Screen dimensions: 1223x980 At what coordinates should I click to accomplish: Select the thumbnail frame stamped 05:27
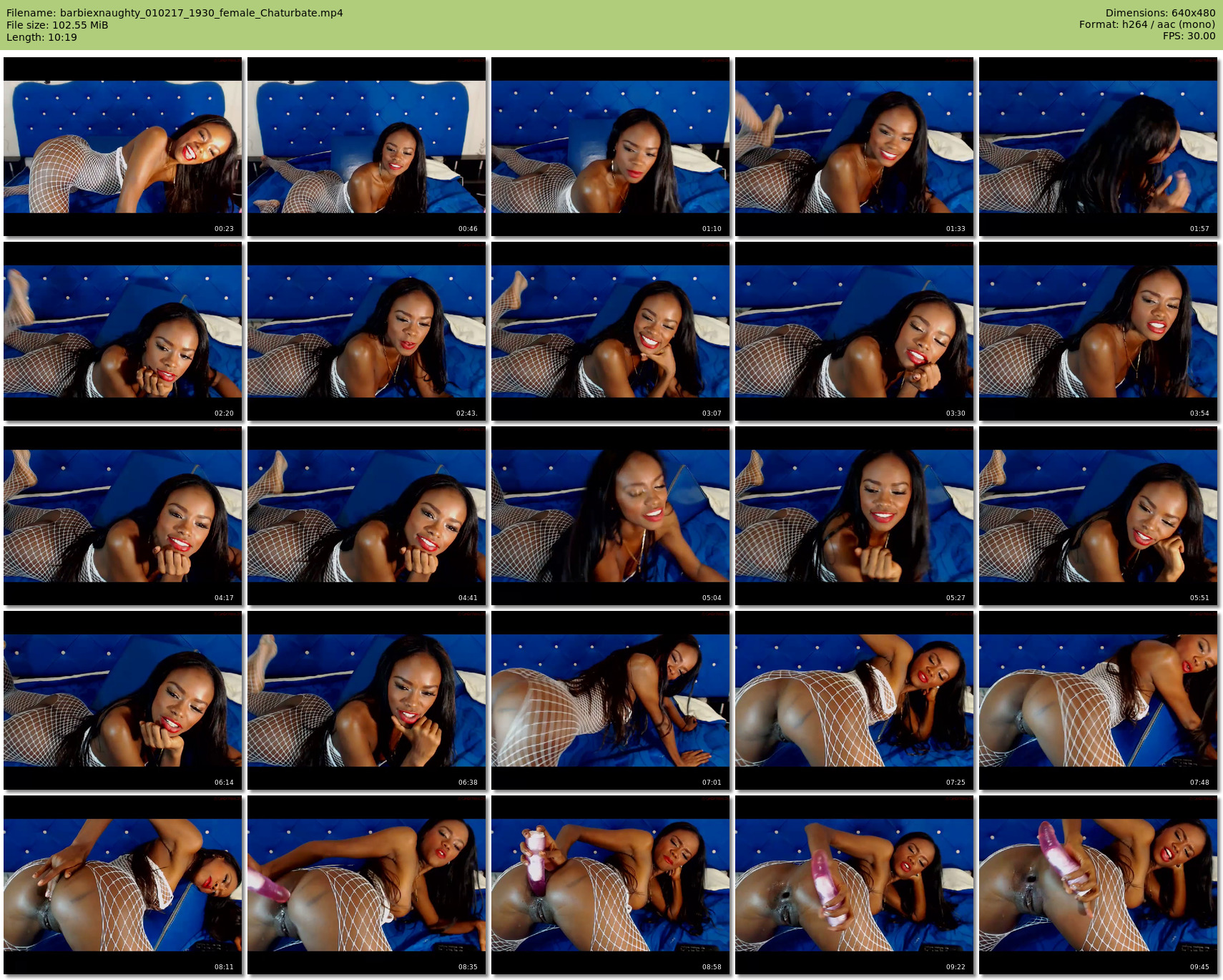pyautogui.click(x=855, y=516)
